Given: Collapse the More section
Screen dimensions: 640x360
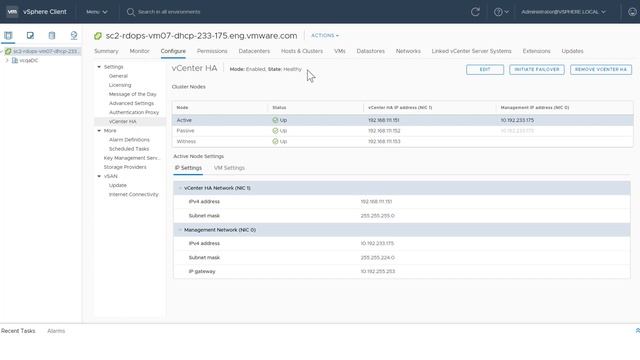Looking at the screenshot, I should click(x=99, y=131).
